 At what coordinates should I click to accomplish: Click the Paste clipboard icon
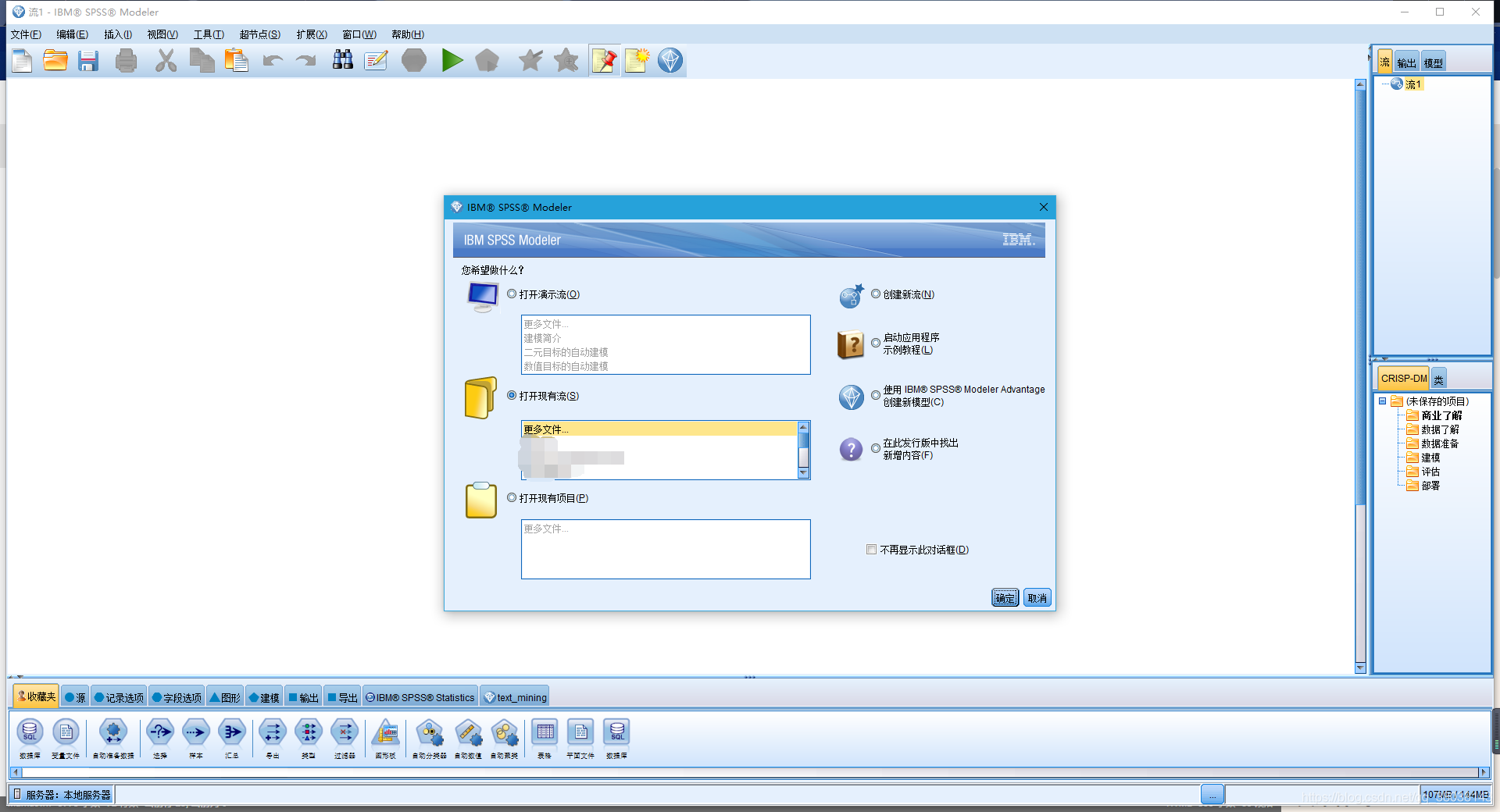pyautogui.click(x=236, y=60)
